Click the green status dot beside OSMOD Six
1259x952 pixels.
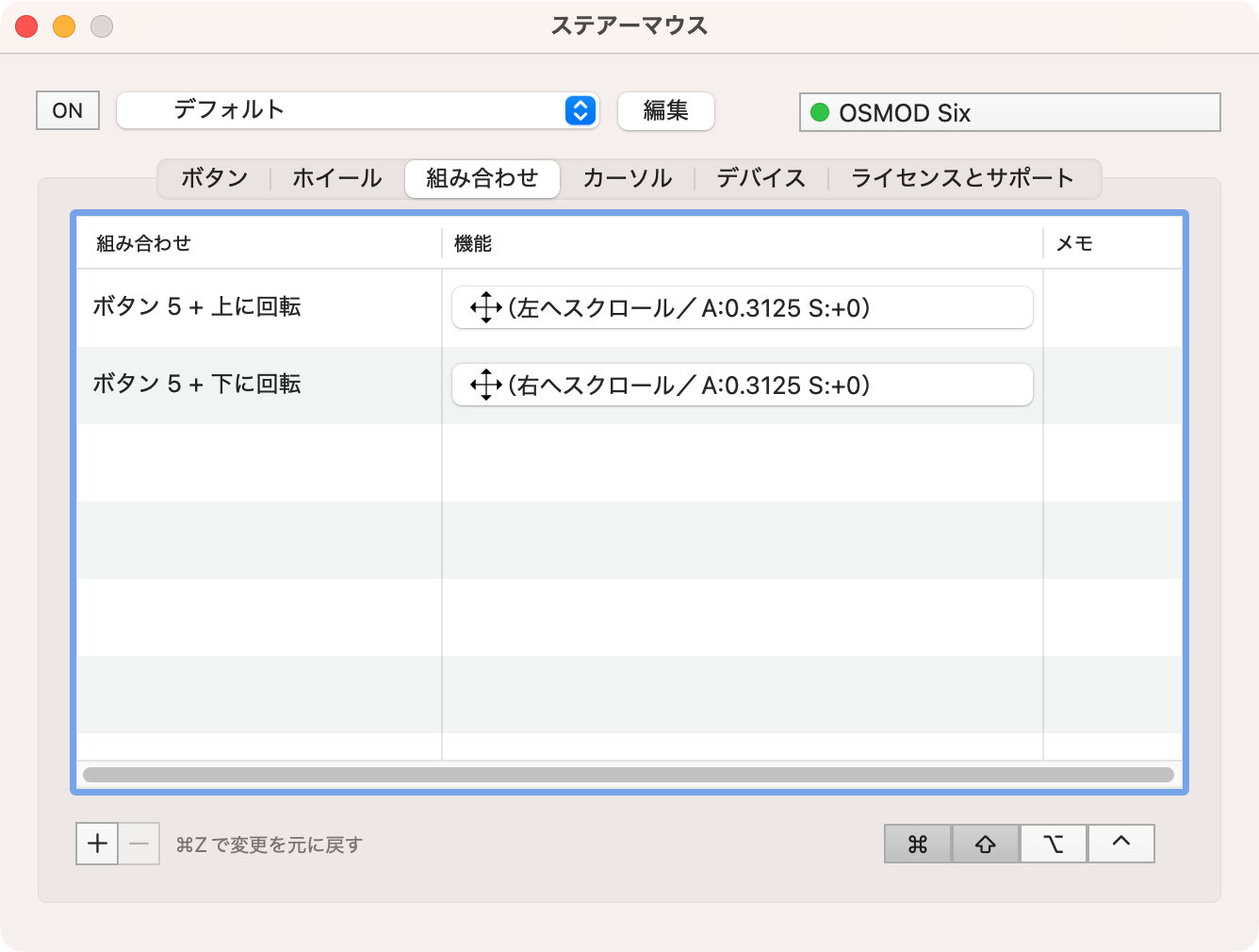click(x=820, y=112)
